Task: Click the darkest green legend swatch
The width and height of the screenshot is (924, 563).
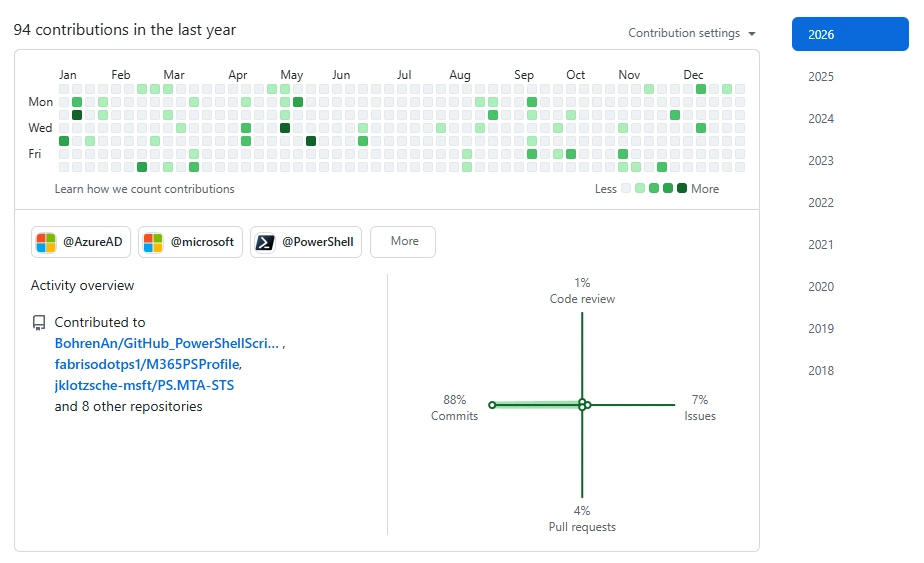Action: tap(682, 189)
